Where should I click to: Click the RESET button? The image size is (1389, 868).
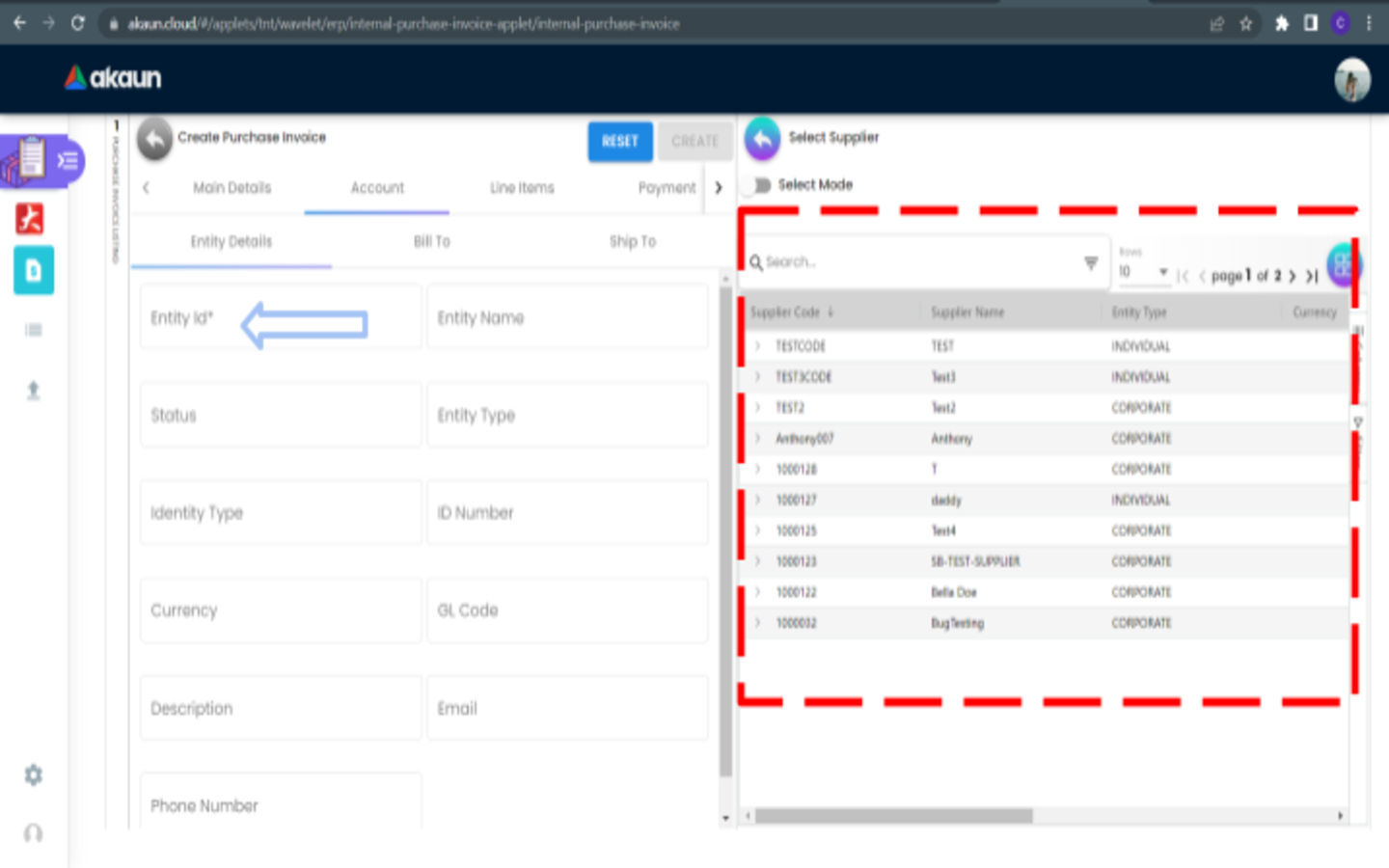coord(620,142)
